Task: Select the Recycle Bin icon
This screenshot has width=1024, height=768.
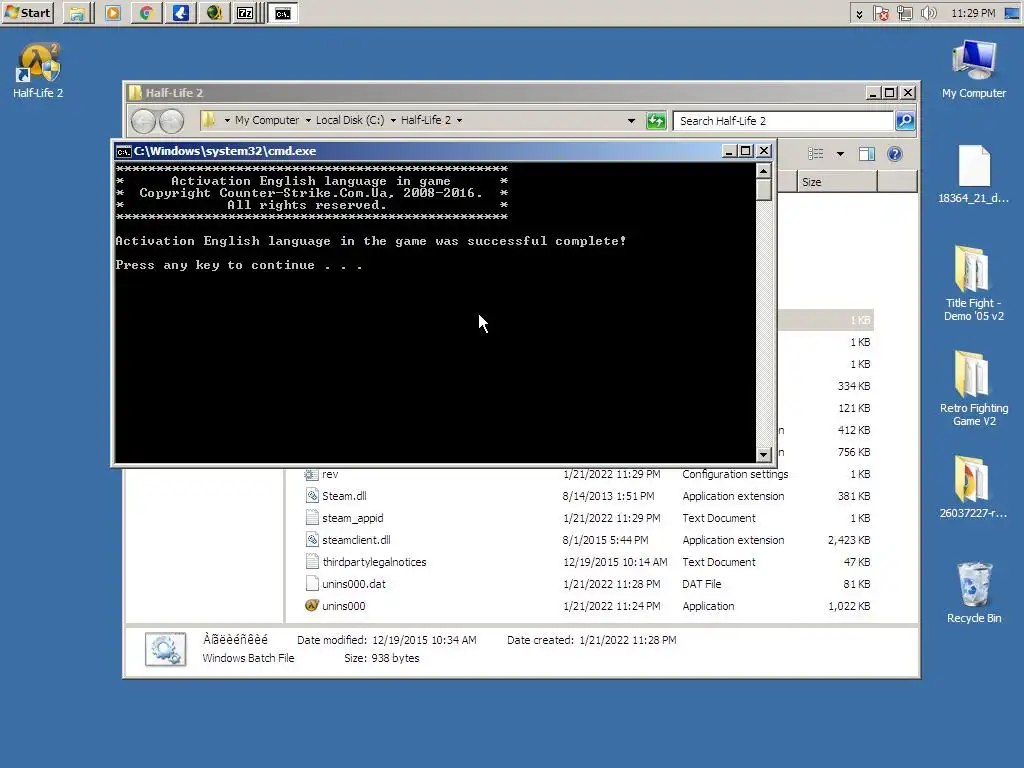Action: click(x=974, y=592)
